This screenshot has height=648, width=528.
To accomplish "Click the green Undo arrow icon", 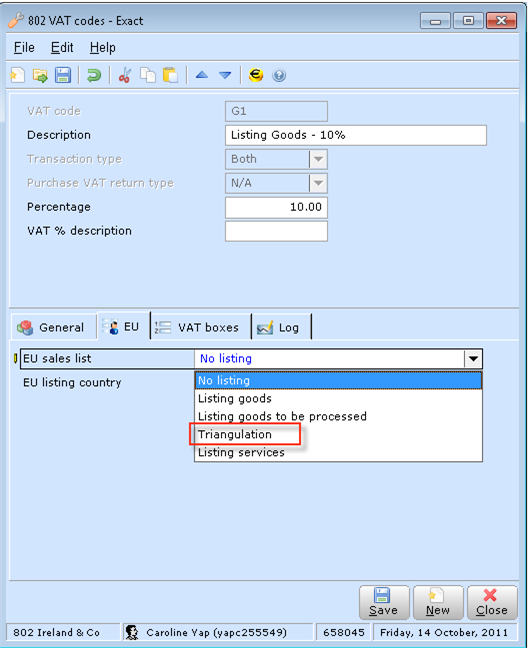I will point(94,75).
